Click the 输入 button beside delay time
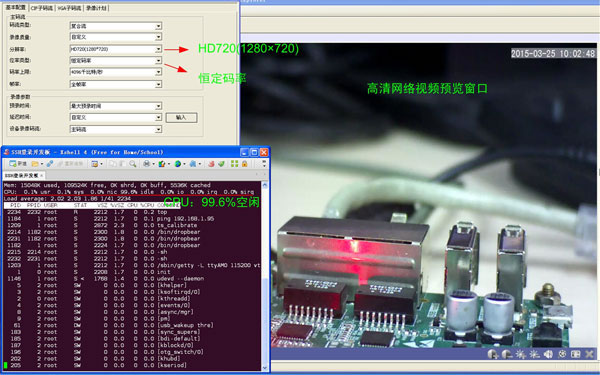600x375 pixels. (181, 117)
